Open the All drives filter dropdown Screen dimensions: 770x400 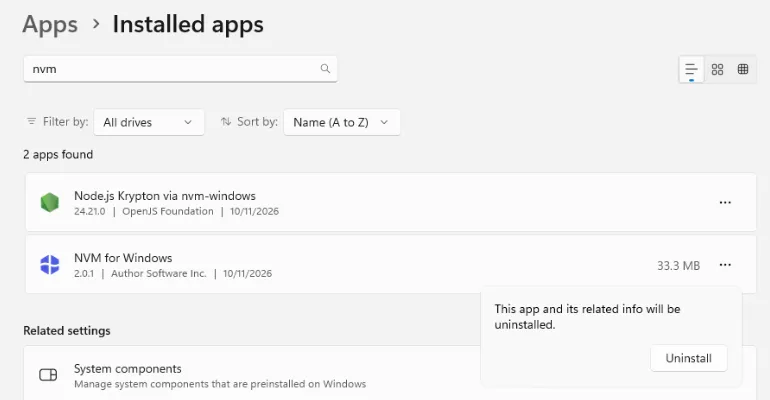click(x=149, y=122)
